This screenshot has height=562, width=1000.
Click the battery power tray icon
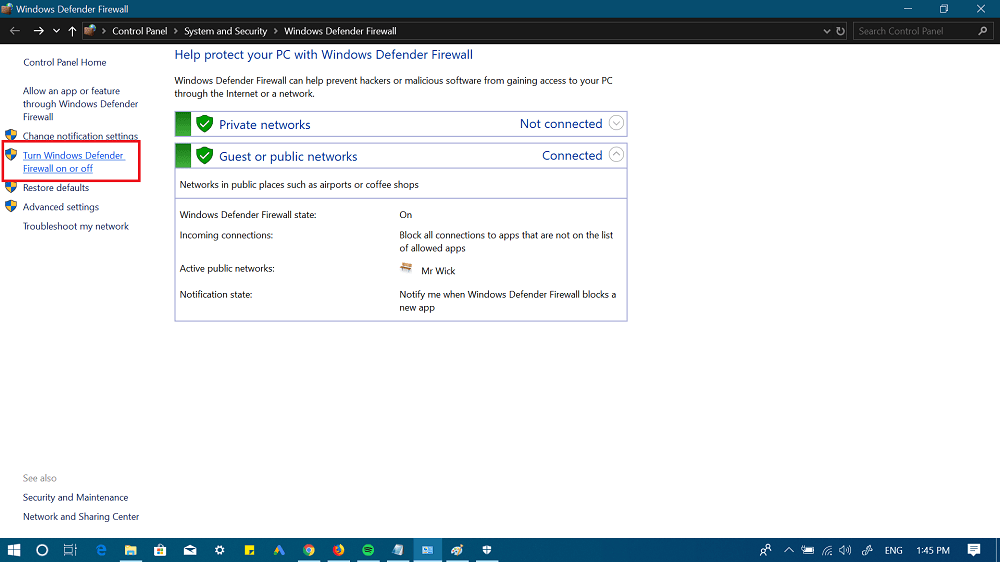click(808, 550)
